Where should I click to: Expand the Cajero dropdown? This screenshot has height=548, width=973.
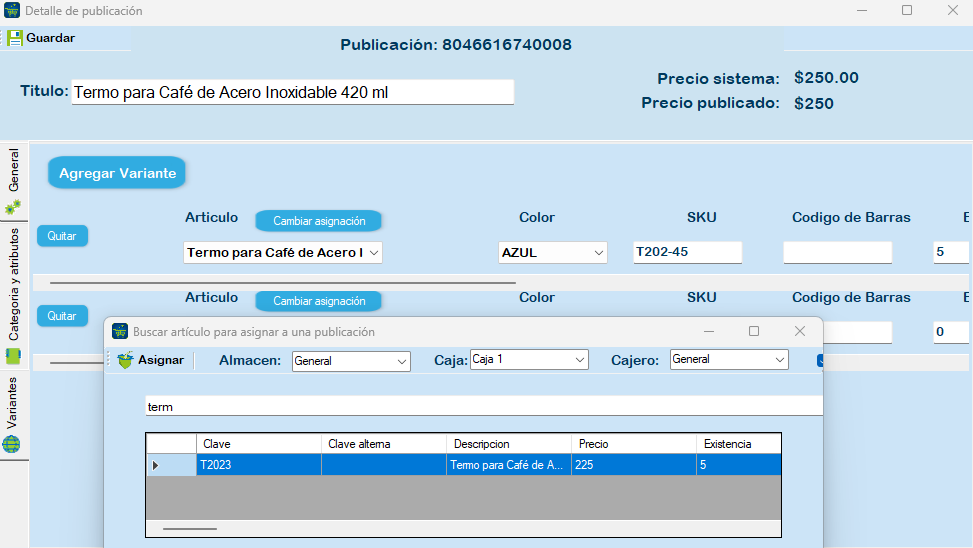729,359
